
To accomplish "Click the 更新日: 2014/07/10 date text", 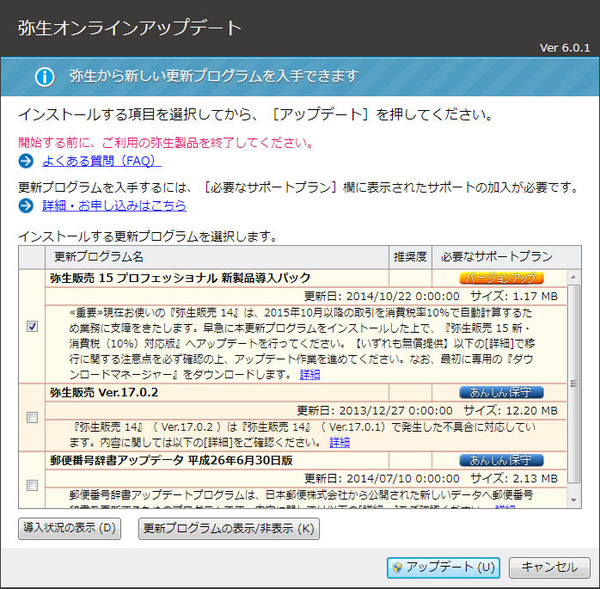I will pos(382,478).
